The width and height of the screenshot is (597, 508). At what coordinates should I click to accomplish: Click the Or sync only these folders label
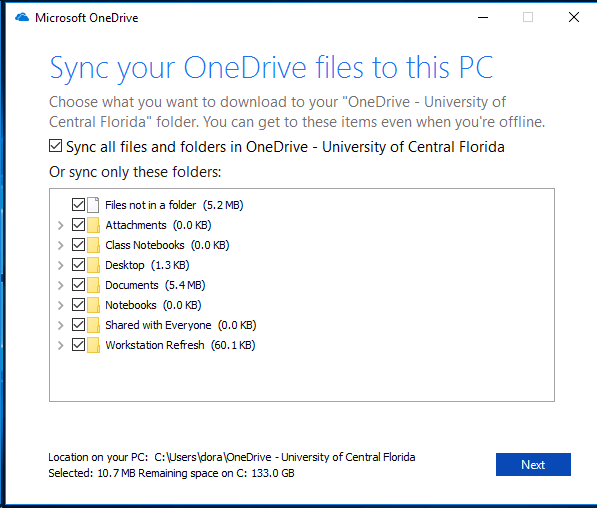coord(135,172)
